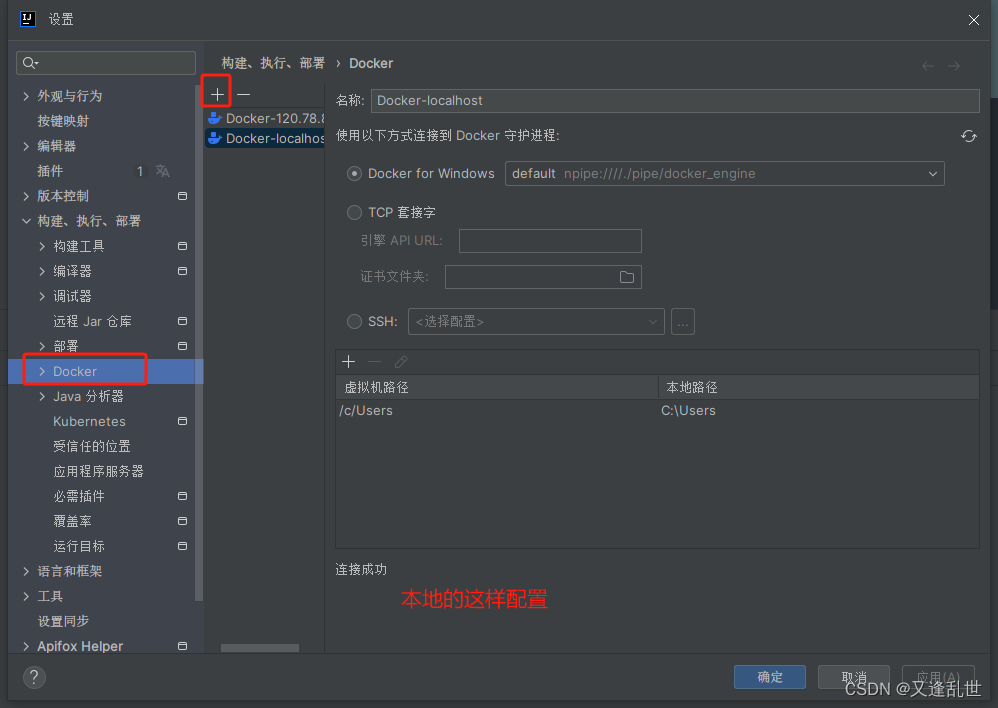Expand the 构建工具 node
The image size is (998, 708).
(42, 246)
